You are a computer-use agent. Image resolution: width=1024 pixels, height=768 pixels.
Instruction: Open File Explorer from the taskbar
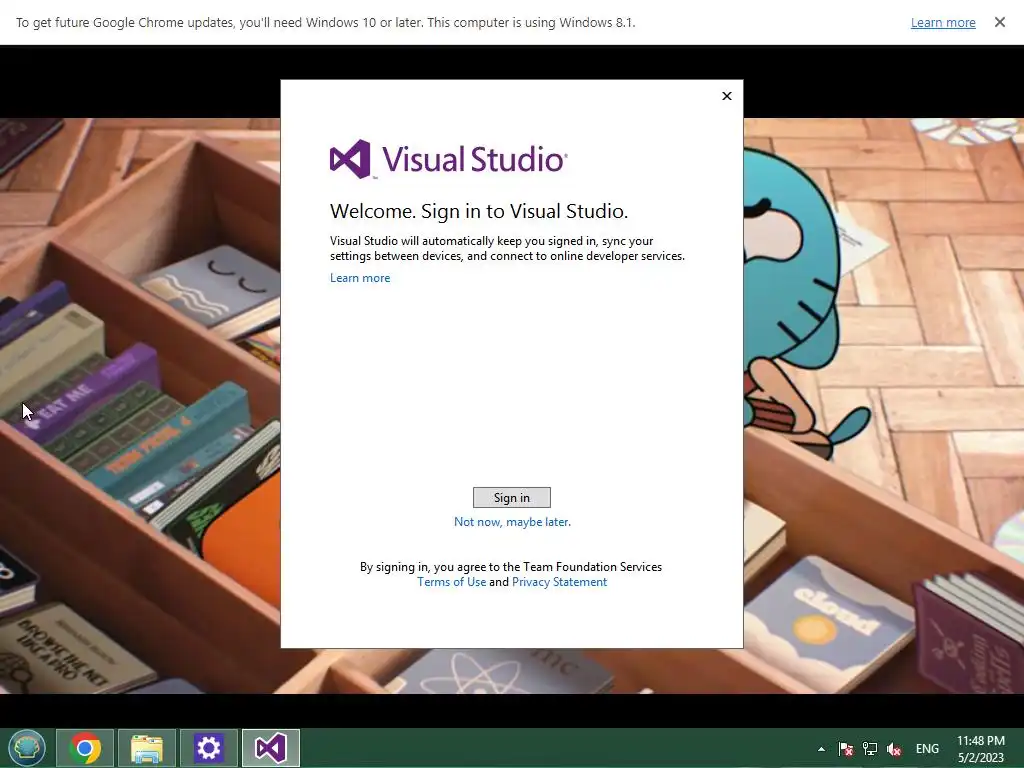[146, 748]
